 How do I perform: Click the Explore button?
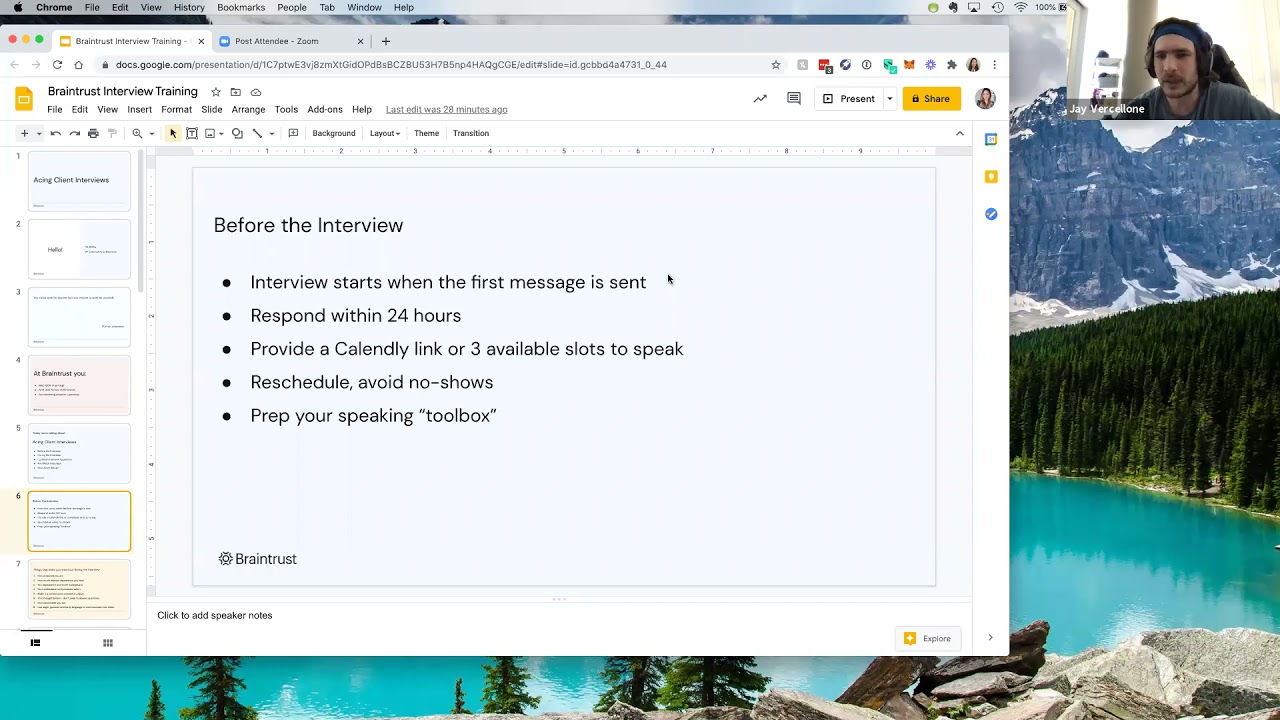pos(927,639)
